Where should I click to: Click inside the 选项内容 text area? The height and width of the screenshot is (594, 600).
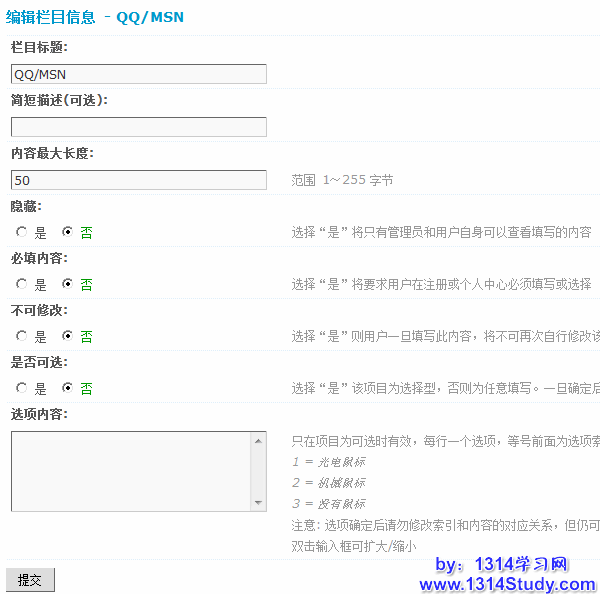point(130,471)
